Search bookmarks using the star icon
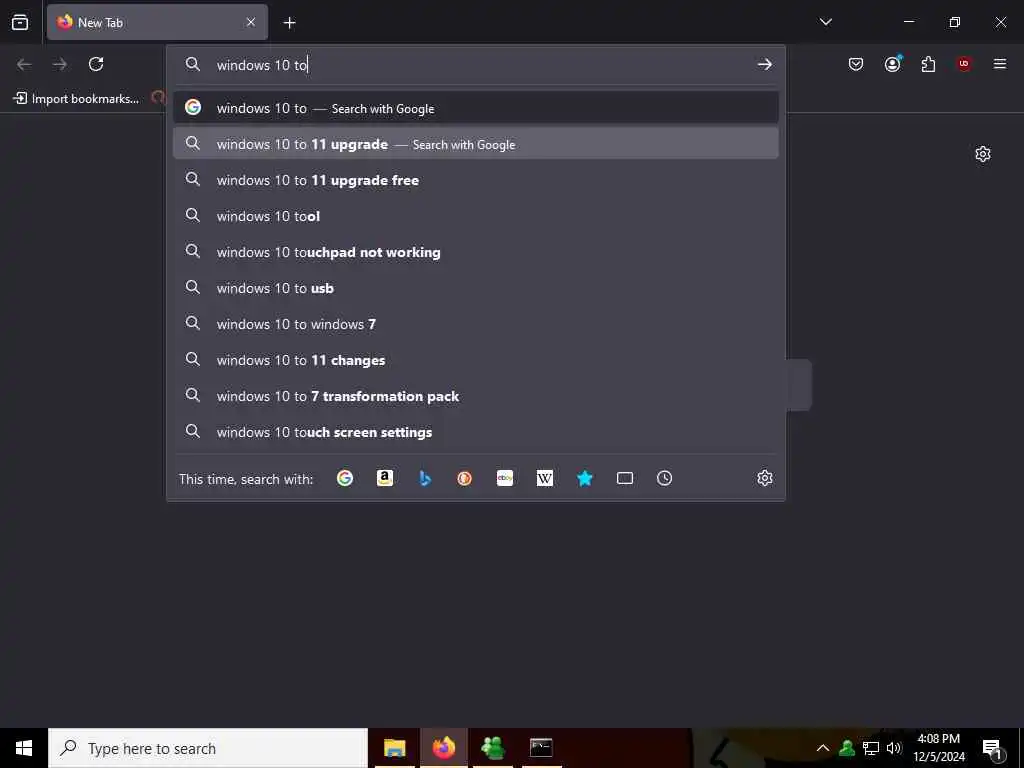Image resolution: width=1024 pixels, height=768 pixels. (x=584, y=478)
